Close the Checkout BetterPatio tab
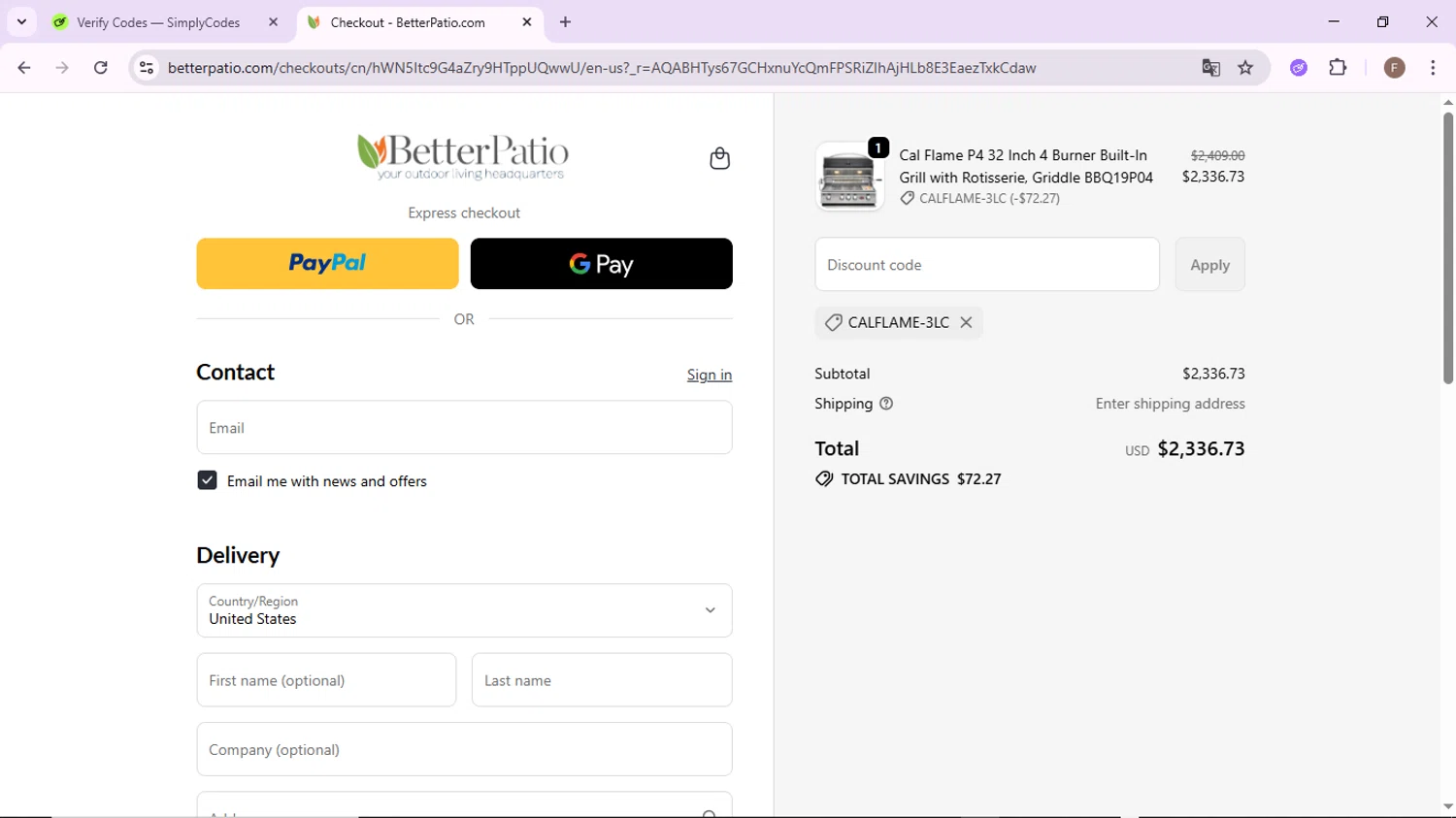 (x=527, y=21)
